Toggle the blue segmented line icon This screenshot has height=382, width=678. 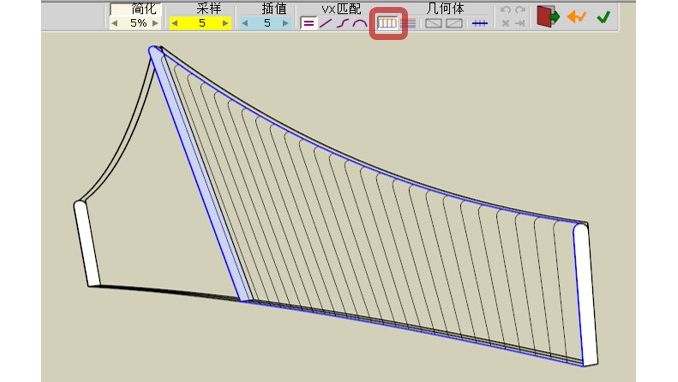pos(480,23)
